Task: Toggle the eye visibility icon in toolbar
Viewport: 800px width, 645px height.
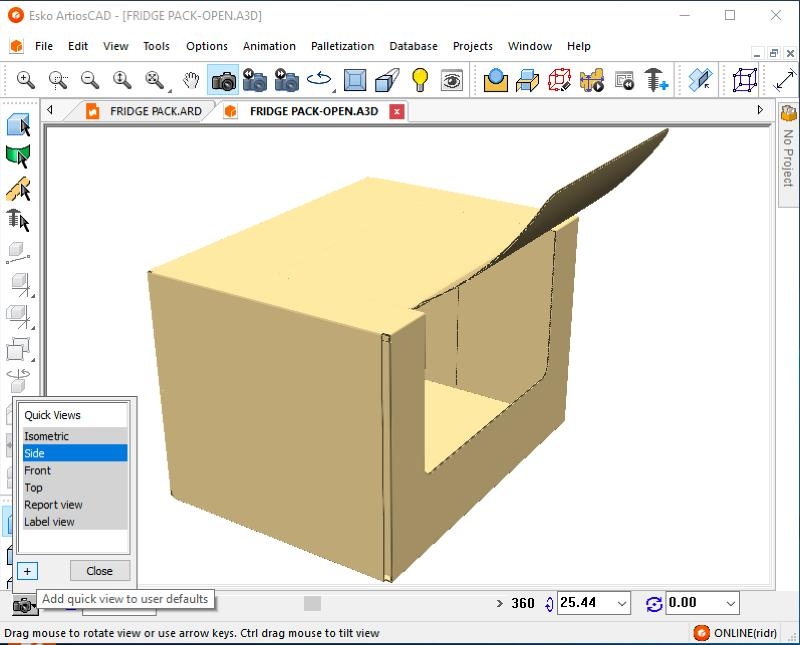Action: click(452, 80)
